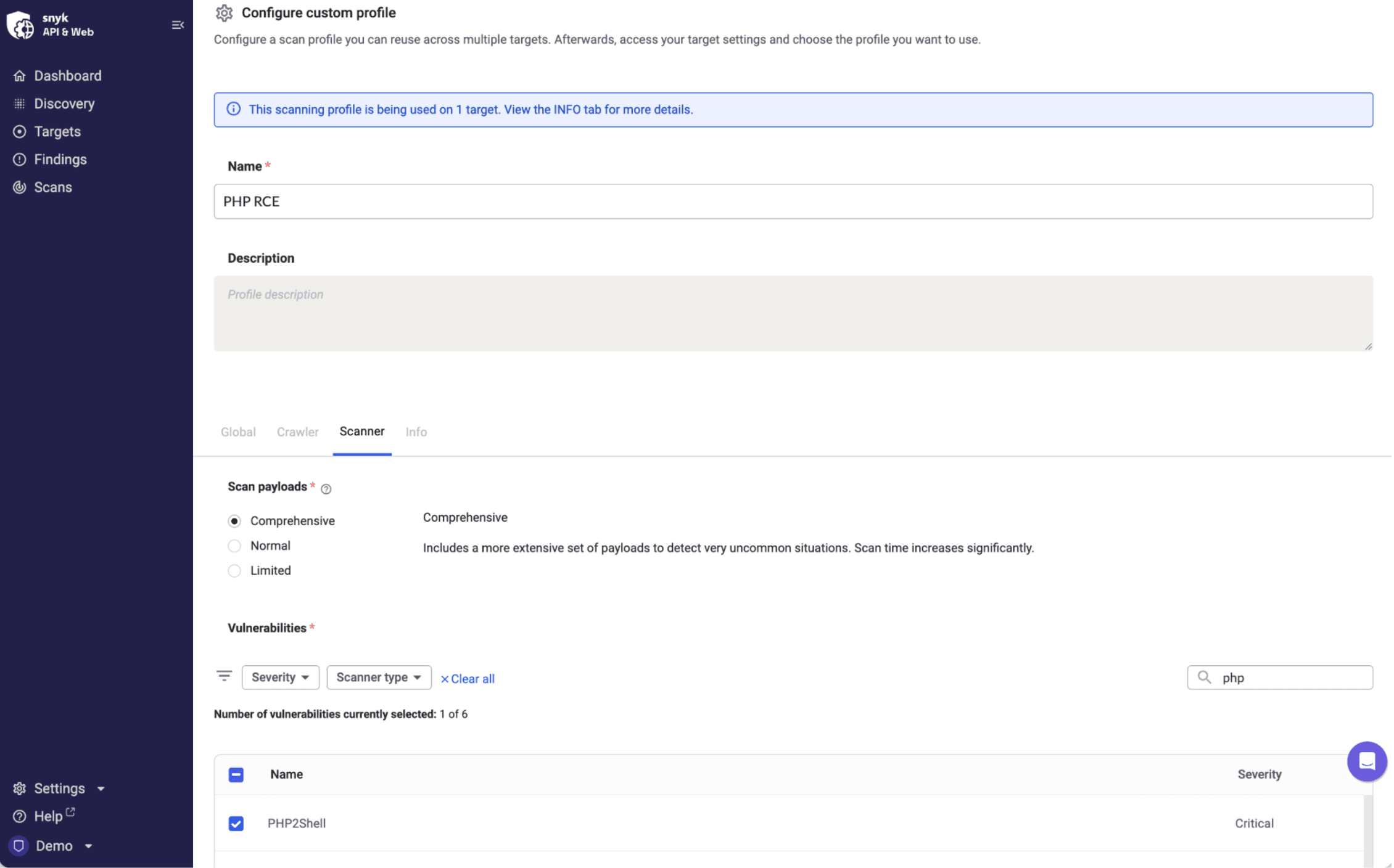The image size is (1394, 868).
Task: Select the Normal scan payloads option
Action: [234, 546]
